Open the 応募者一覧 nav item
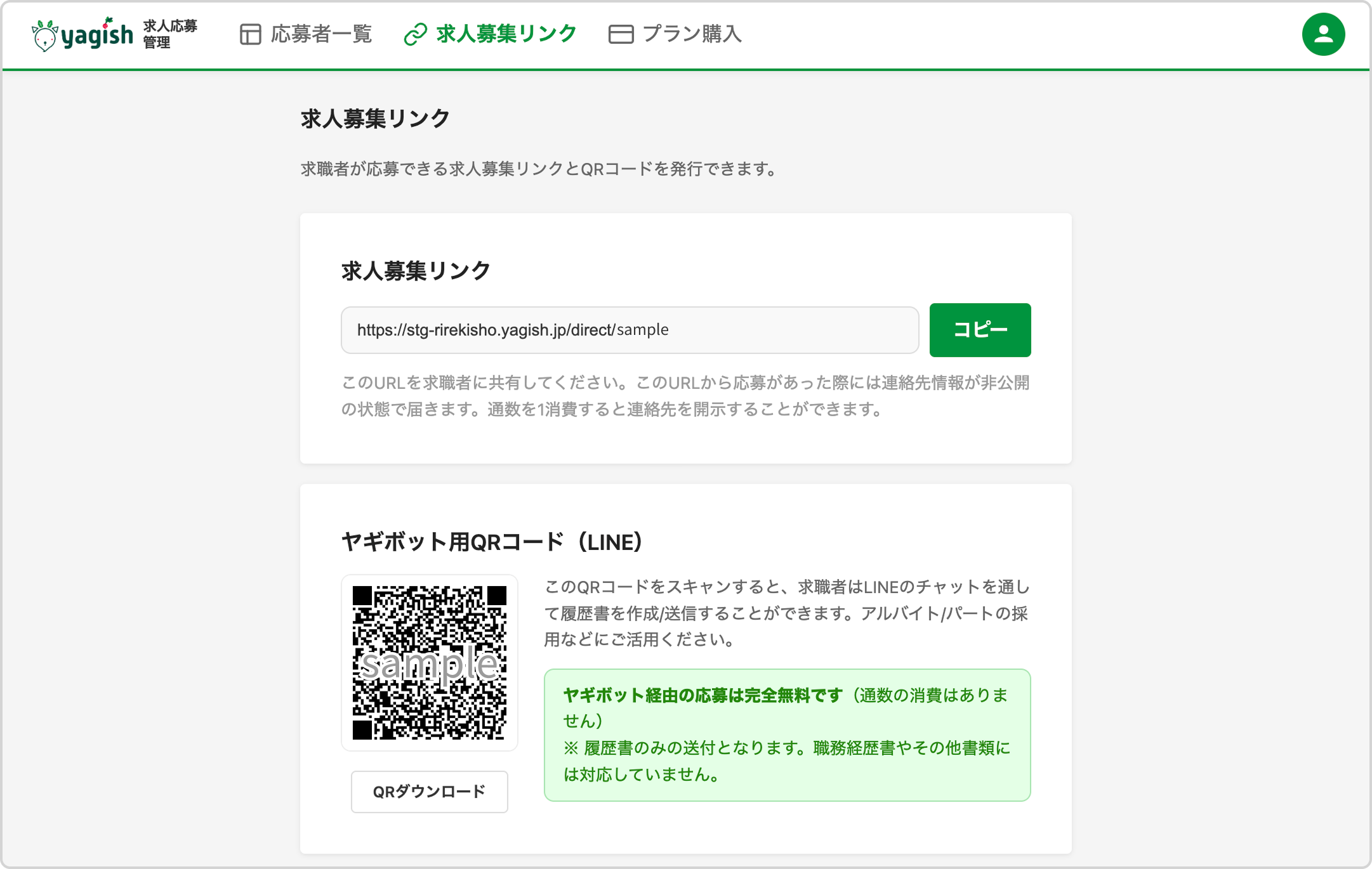Image resolution: width=1372 pixels, height=869 pixels. coord(306,34)
